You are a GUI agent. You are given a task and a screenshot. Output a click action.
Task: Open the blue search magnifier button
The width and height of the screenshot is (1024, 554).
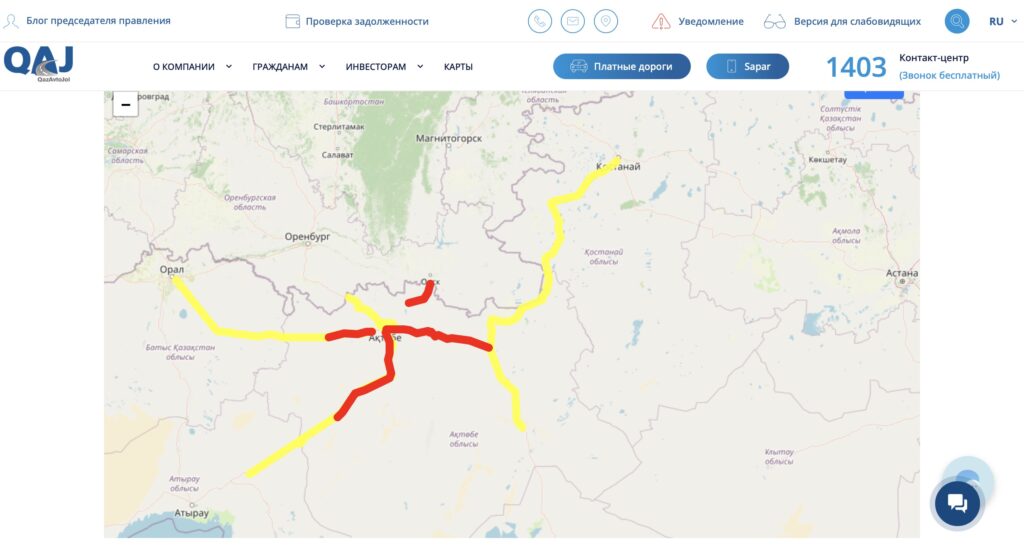pyautogui.click(x=957, y=22)
